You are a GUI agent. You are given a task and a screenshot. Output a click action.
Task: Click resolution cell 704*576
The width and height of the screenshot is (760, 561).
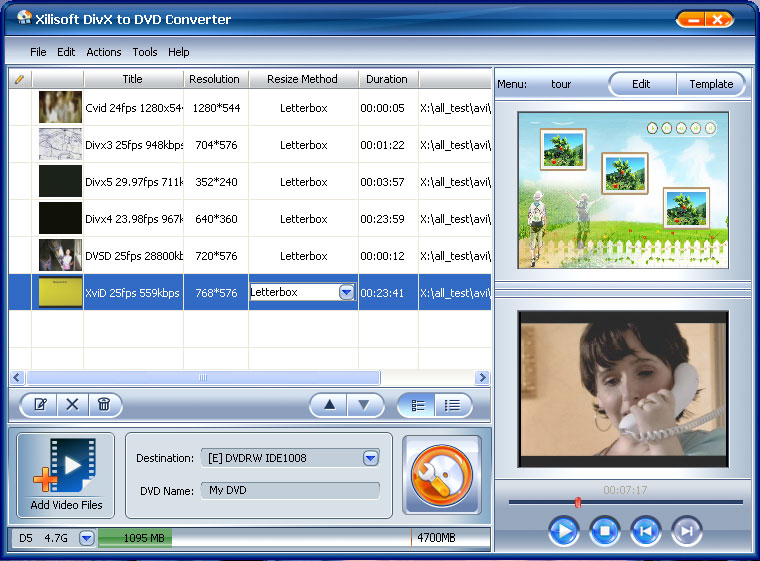coord(216,145)
